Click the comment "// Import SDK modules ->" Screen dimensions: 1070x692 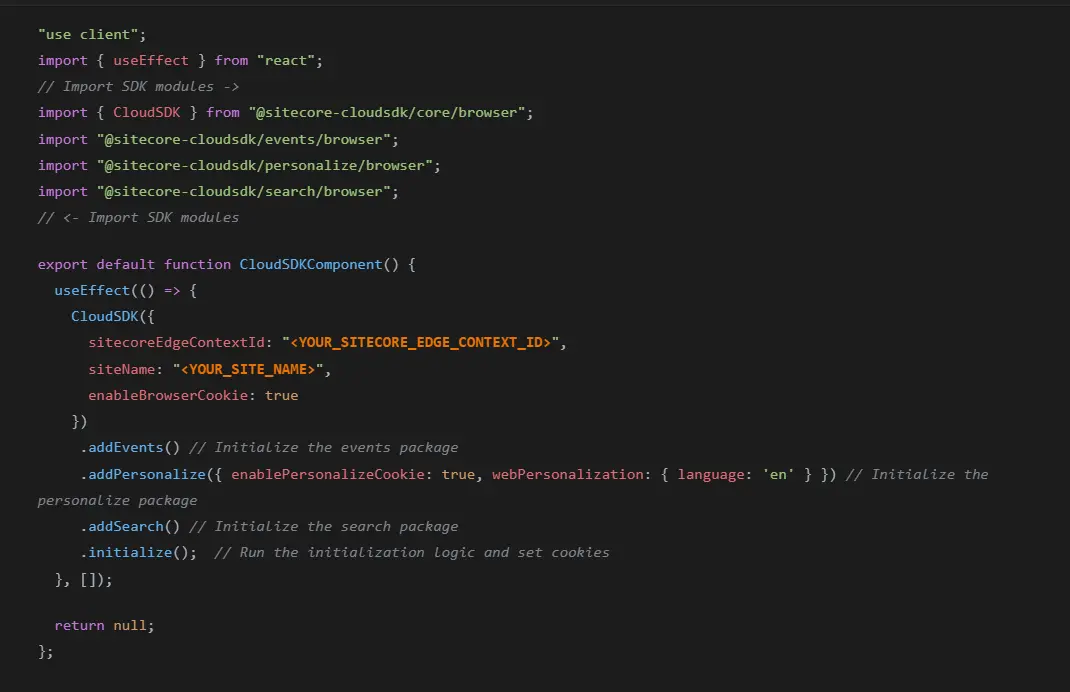(x=139, y=87)
